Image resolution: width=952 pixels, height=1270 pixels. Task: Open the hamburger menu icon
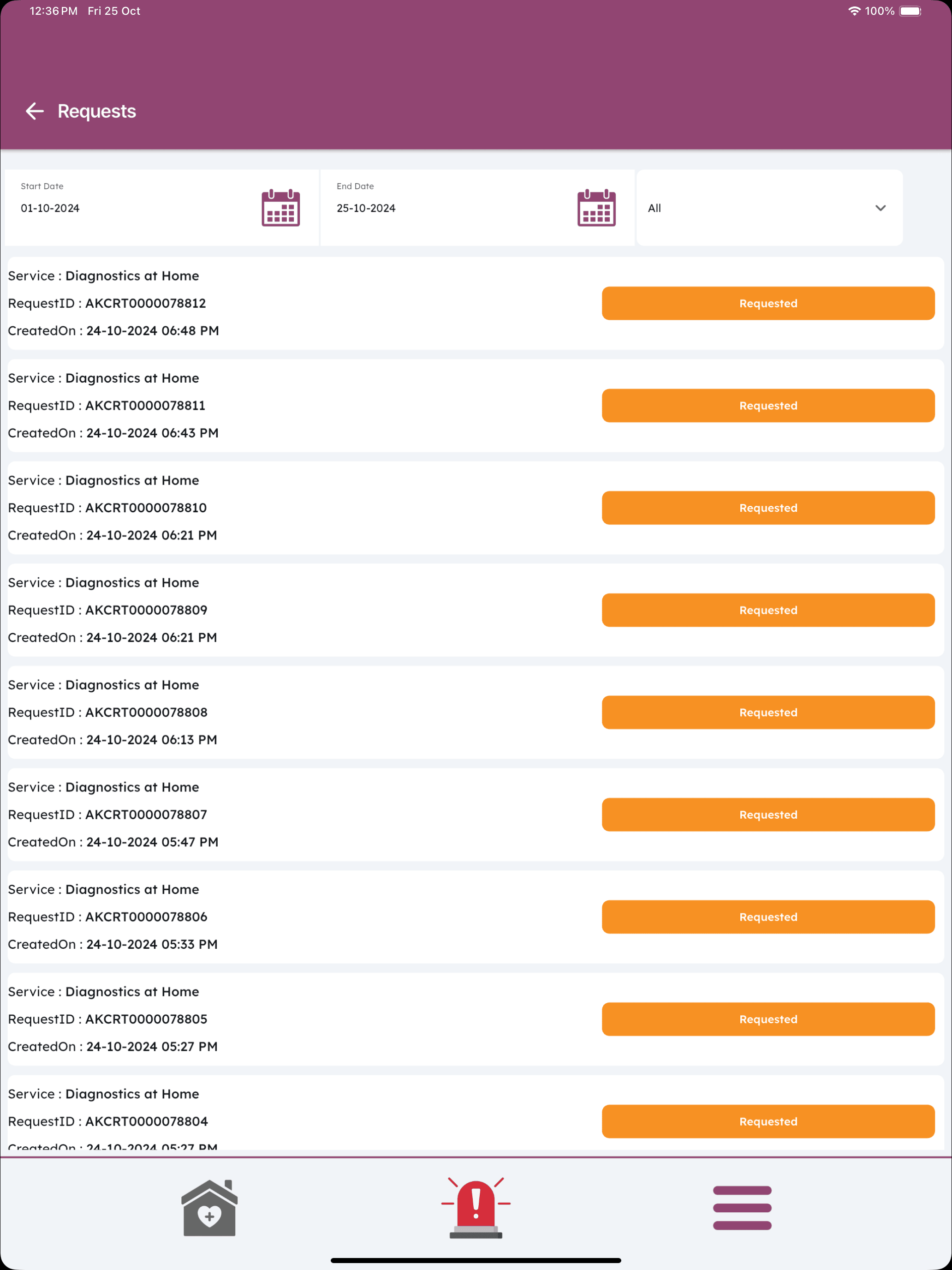coord(742,1208)
